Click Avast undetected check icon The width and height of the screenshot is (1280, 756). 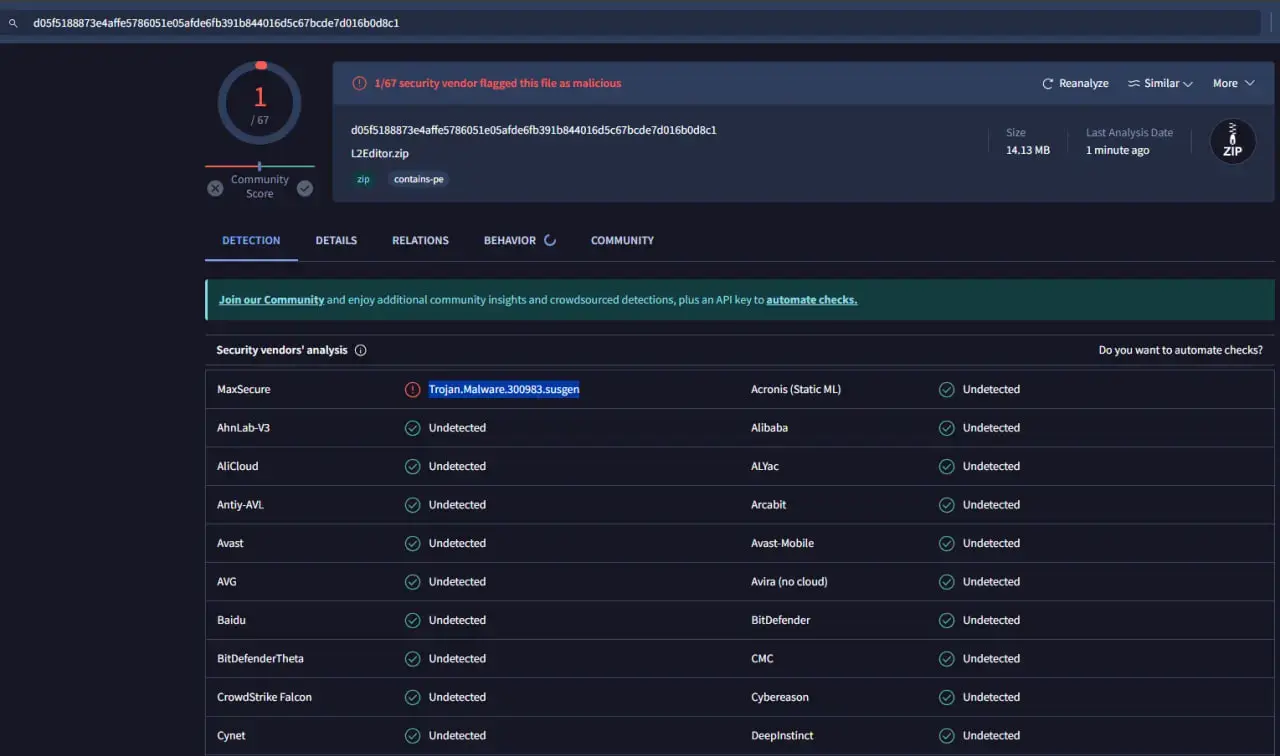[x=412, y=544]
